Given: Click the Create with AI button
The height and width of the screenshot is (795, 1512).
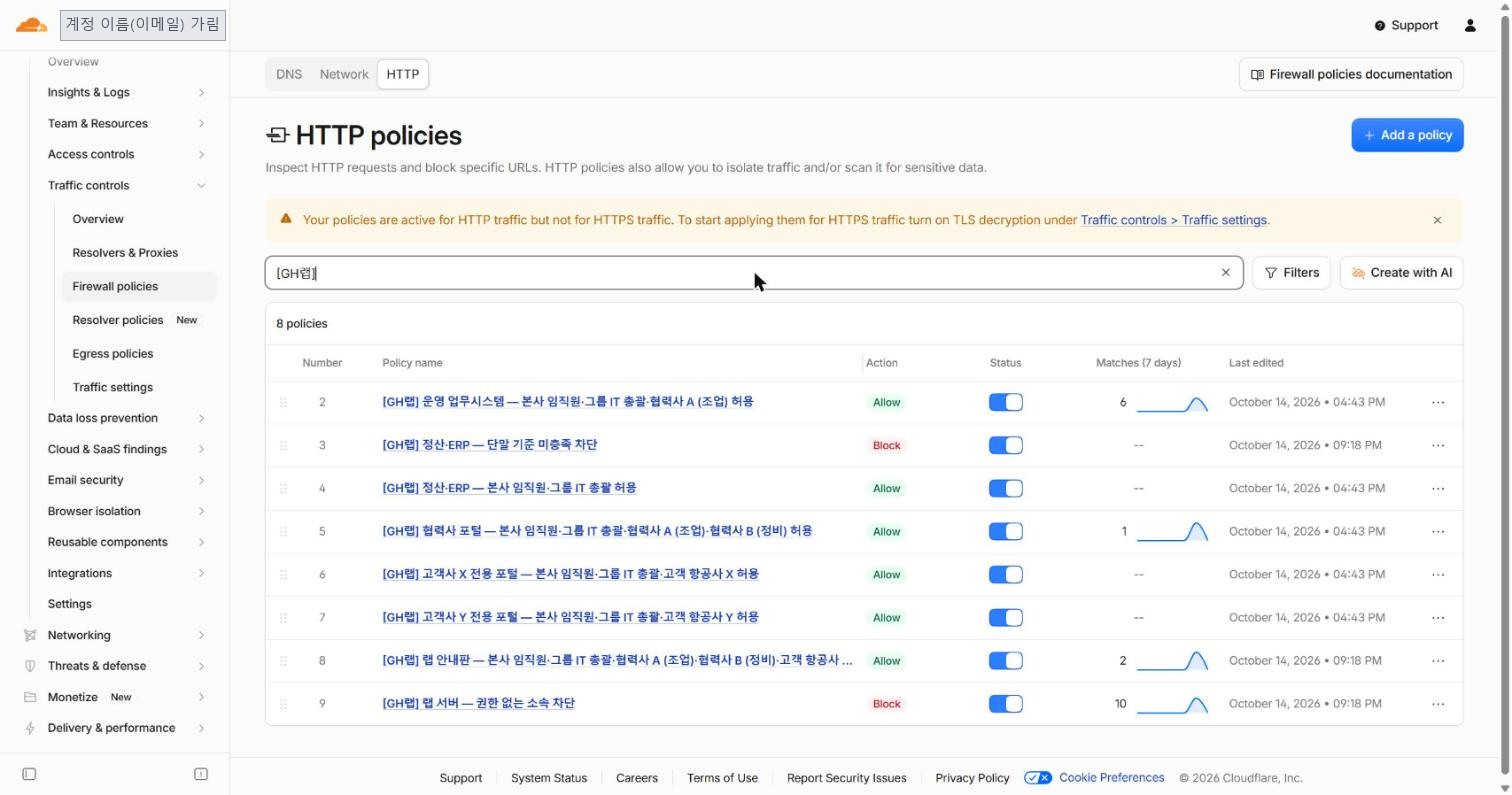Looking at the screenshot, I should pos(1401,273).
